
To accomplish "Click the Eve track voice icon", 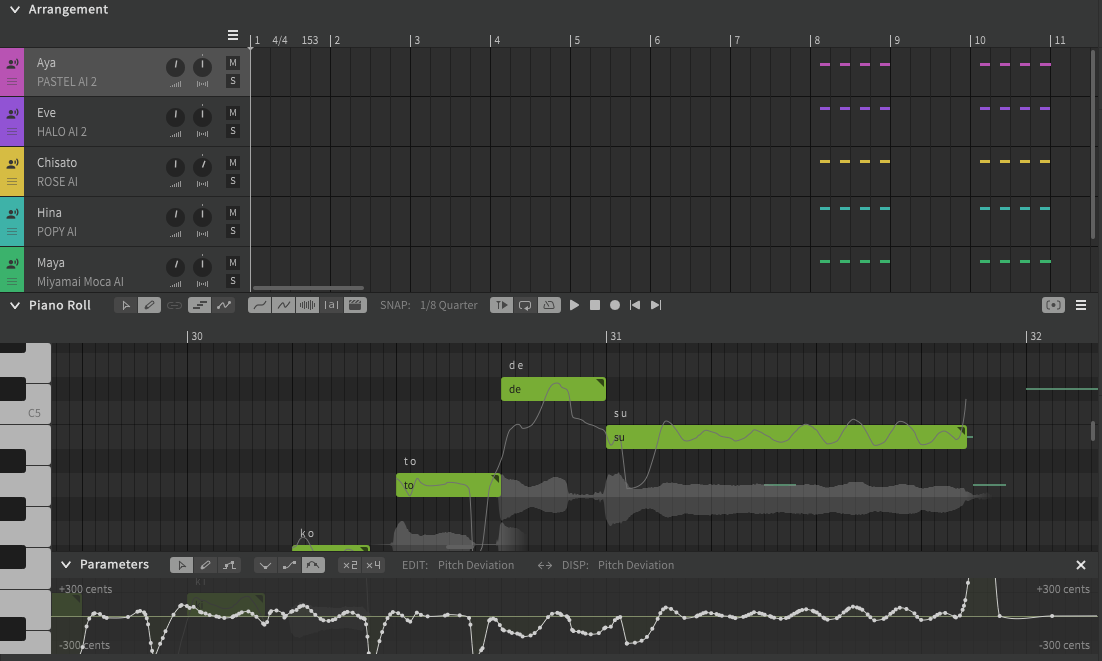I will pos(12,114).
